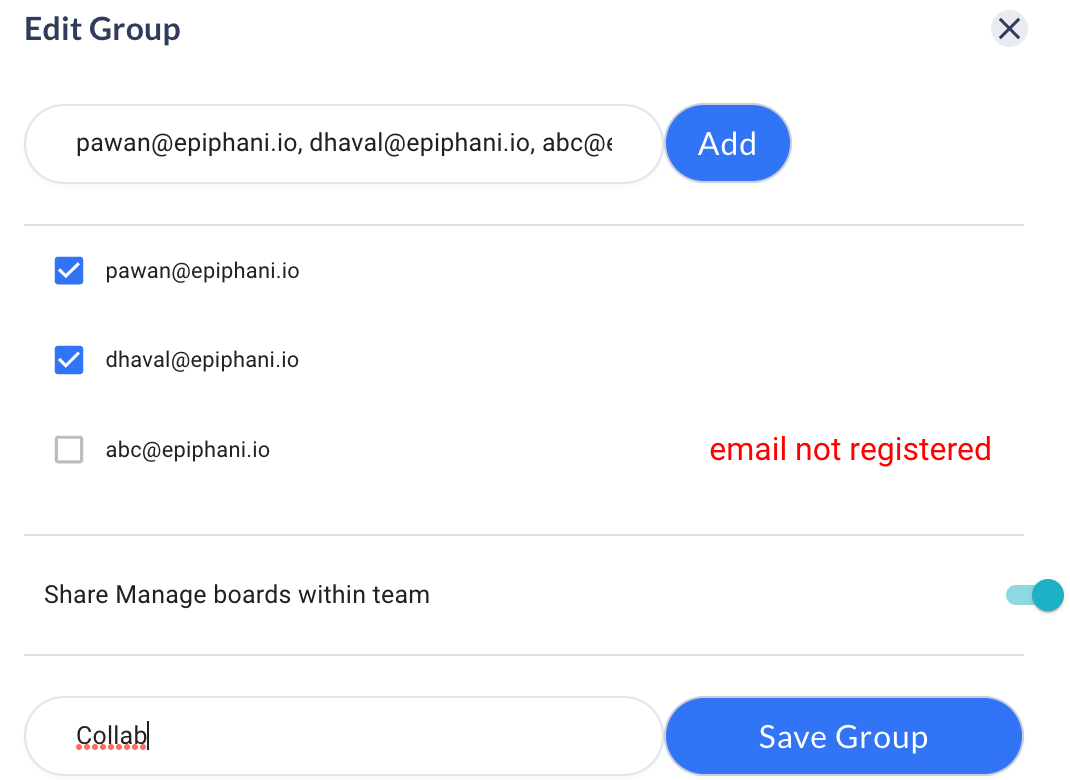The width and height of the screenshot is (1070, 780).
Task: Click the abc@epiphani.io list label
Action: click(188, 450)
